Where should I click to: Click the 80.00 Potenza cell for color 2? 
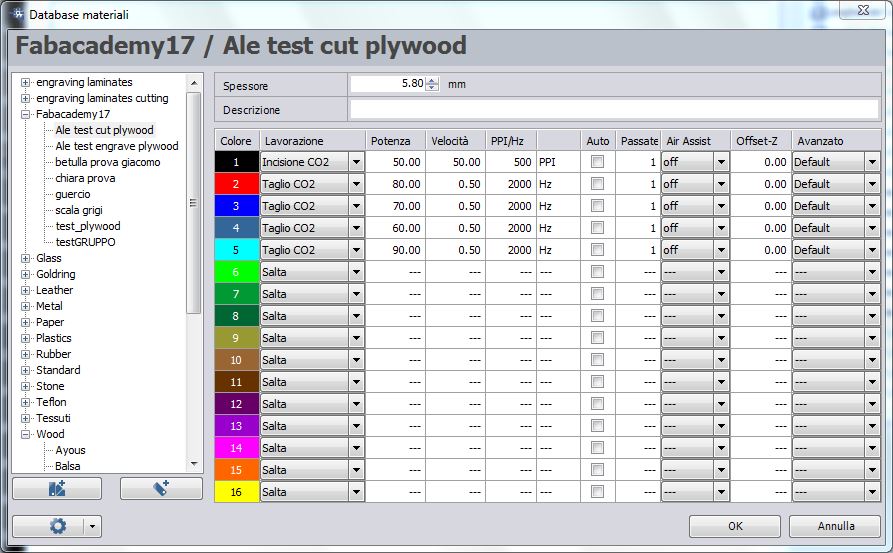pyautogui.click(x=395, y=184)
